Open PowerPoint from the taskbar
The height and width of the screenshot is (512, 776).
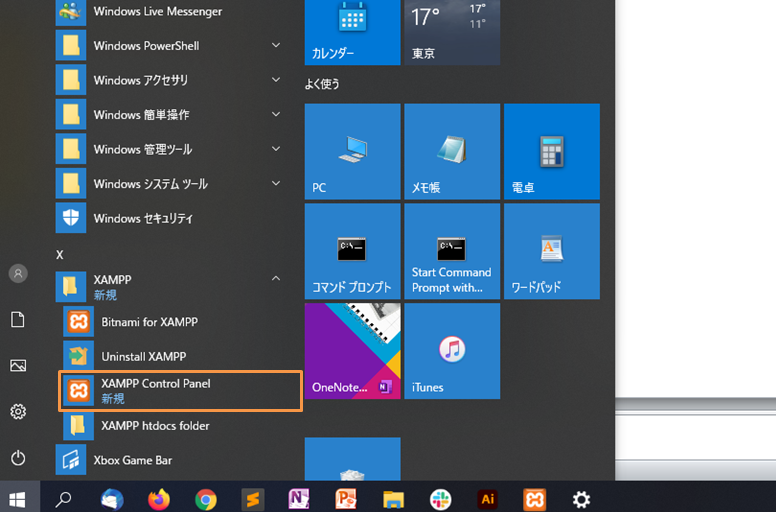[x=346, y=499]
